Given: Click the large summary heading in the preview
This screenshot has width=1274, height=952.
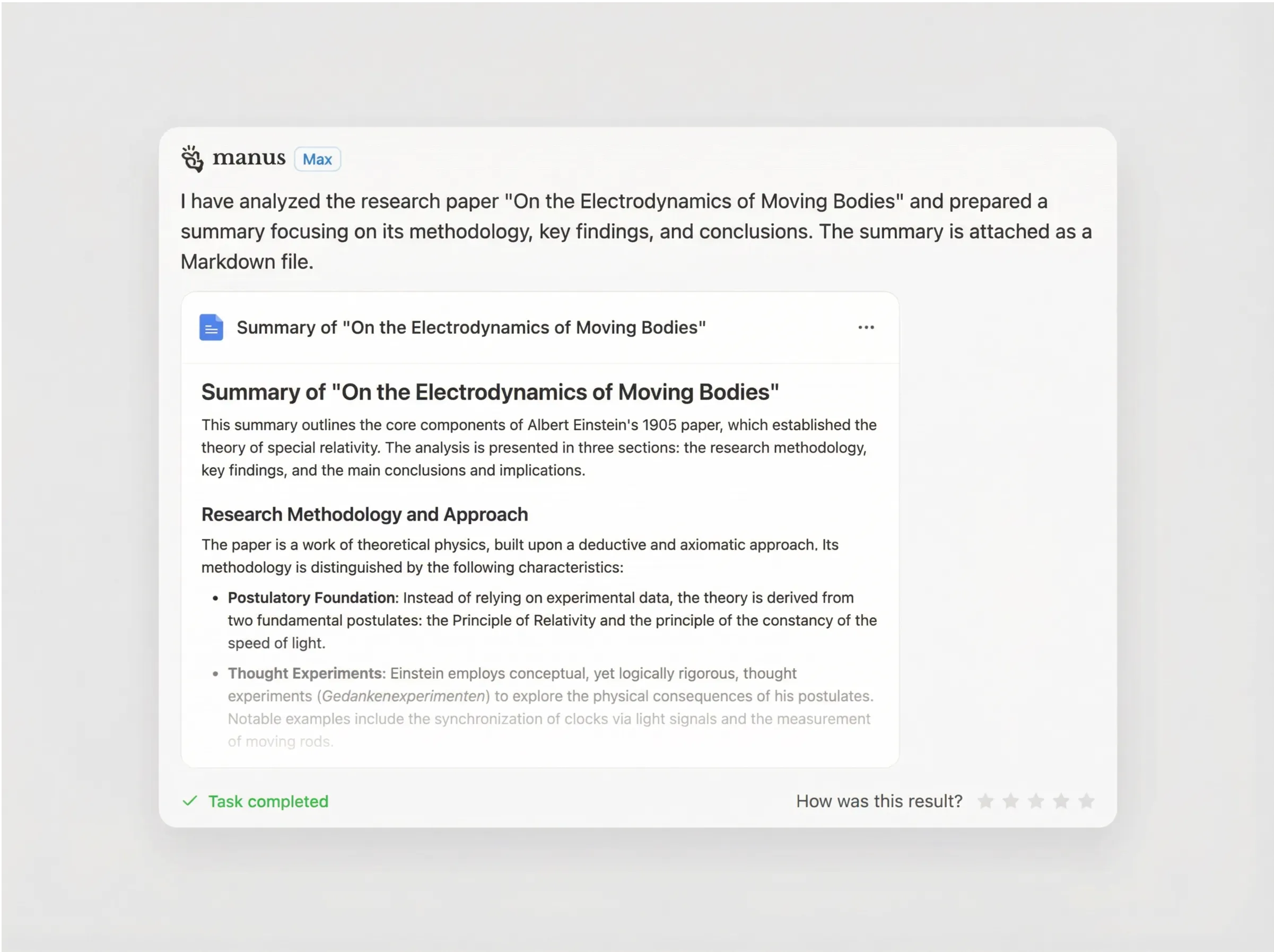Looking at the screenshot, I should [490, 392].
